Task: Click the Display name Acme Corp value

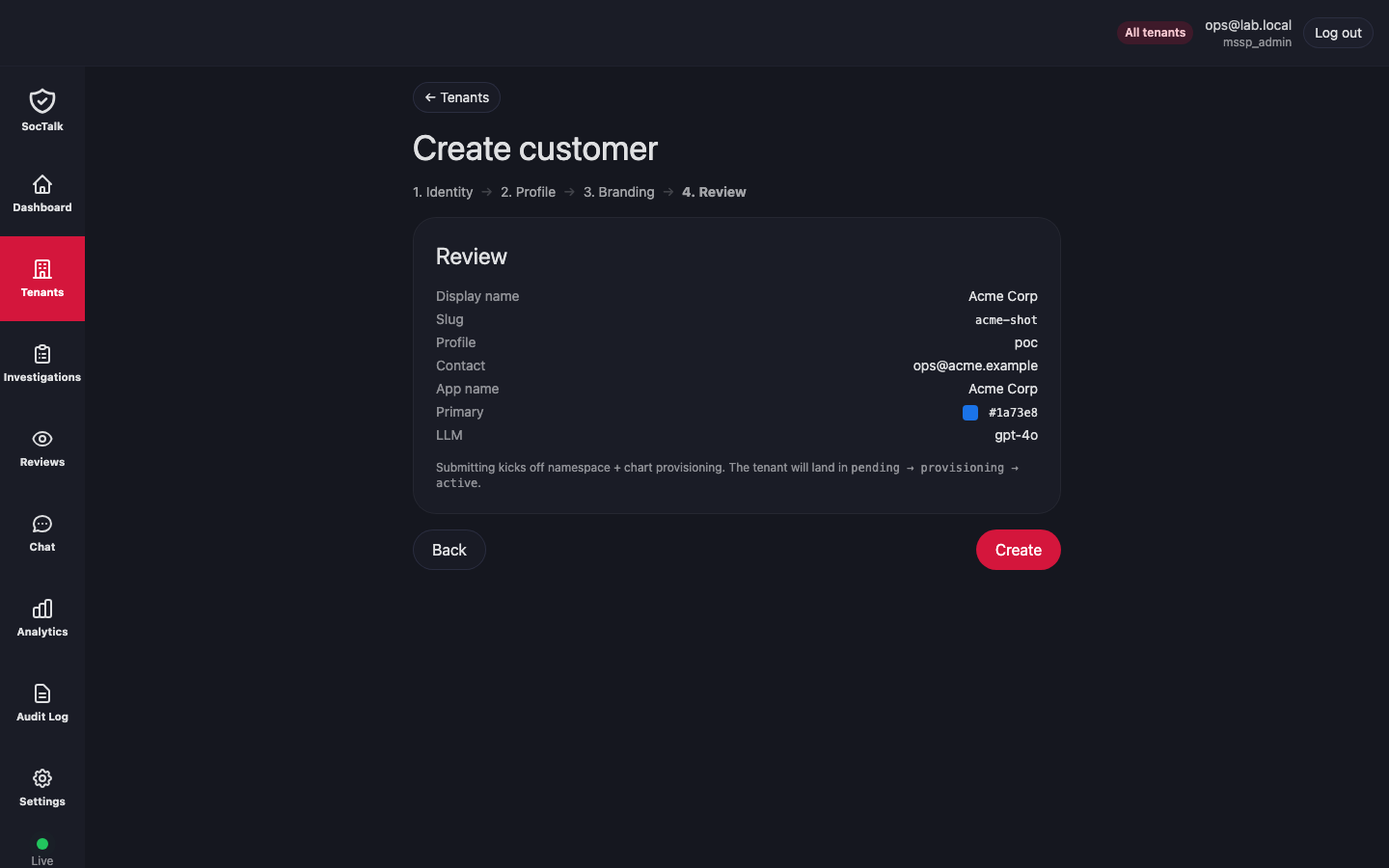Action: click(1003, 296)
